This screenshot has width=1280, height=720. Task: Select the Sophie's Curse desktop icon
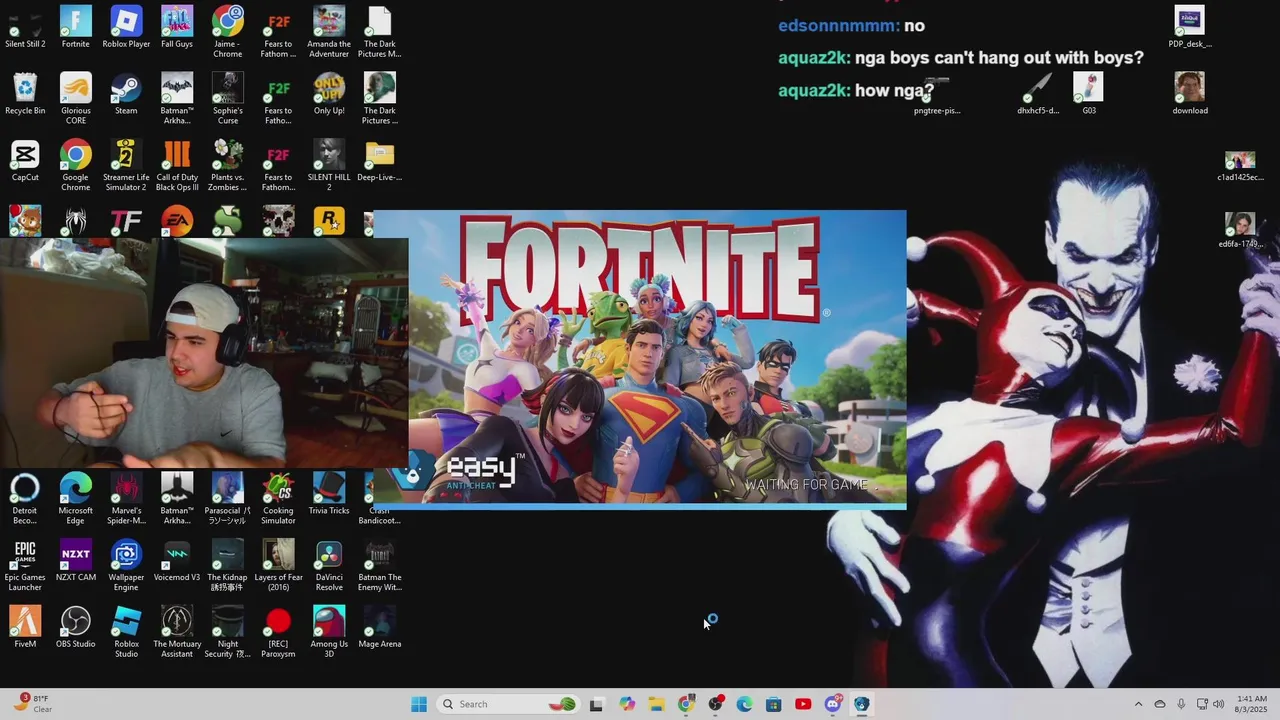228,98
